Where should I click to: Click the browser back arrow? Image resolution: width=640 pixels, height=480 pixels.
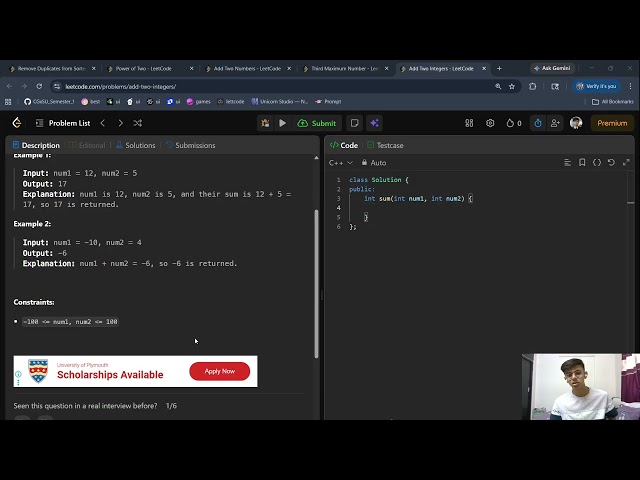pyautogui.click(x=9, y=87)
